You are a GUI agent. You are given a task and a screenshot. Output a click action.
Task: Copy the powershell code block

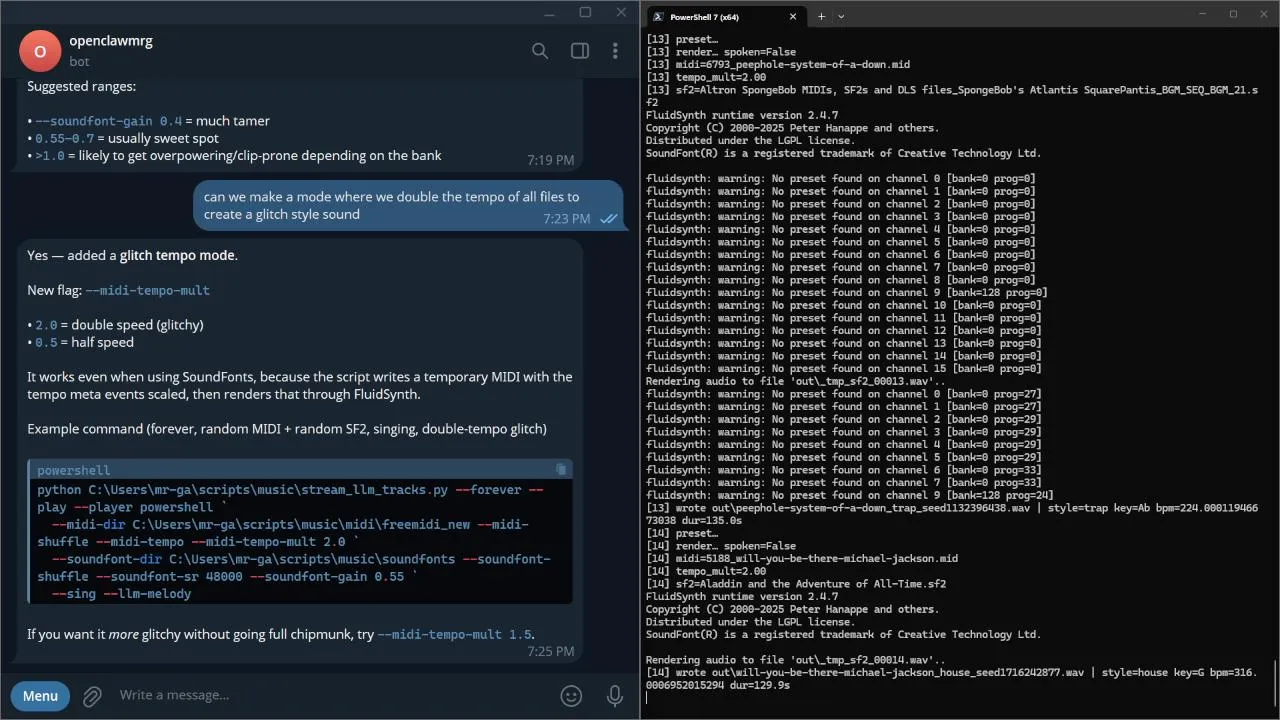561,469
